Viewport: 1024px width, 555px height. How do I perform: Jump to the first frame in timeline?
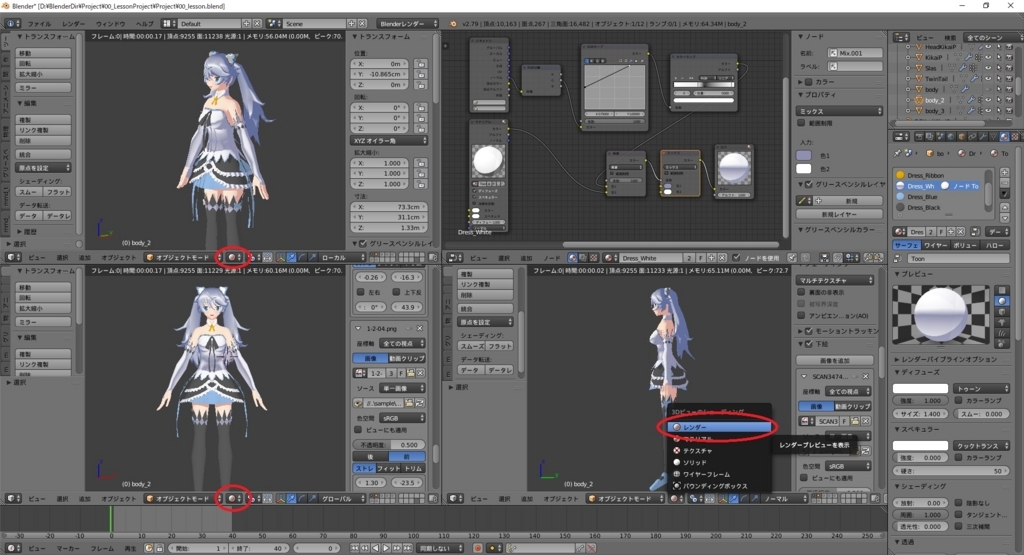coord(355,548)
